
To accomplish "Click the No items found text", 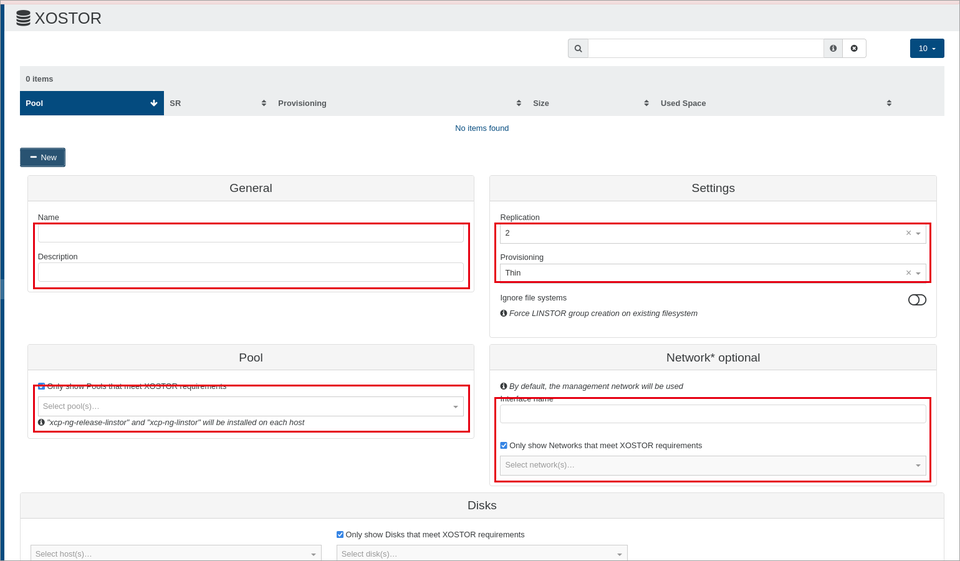I will tap(482, 128).
